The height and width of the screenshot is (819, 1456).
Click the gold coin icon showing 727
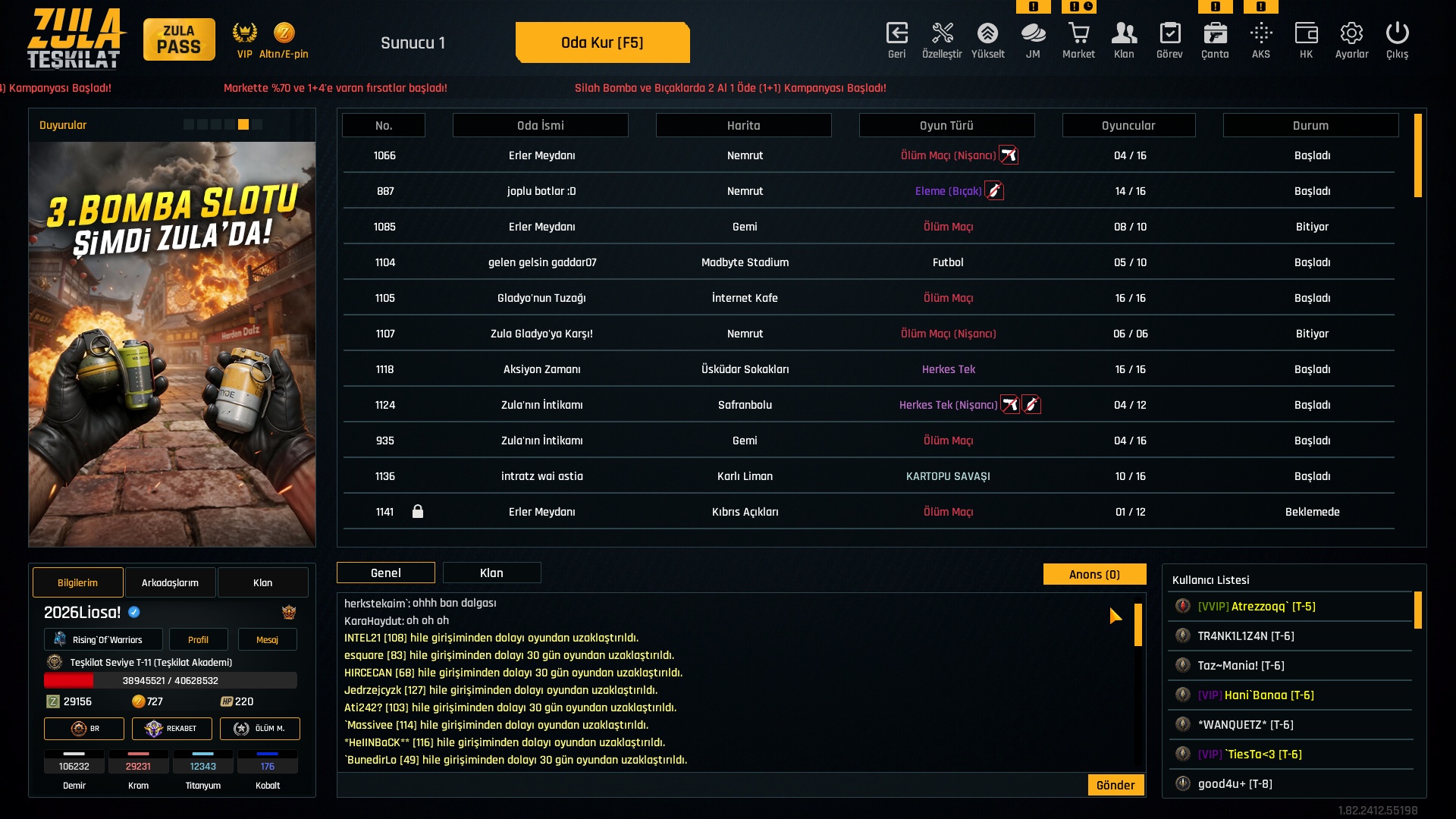click(x=138, y=701)
